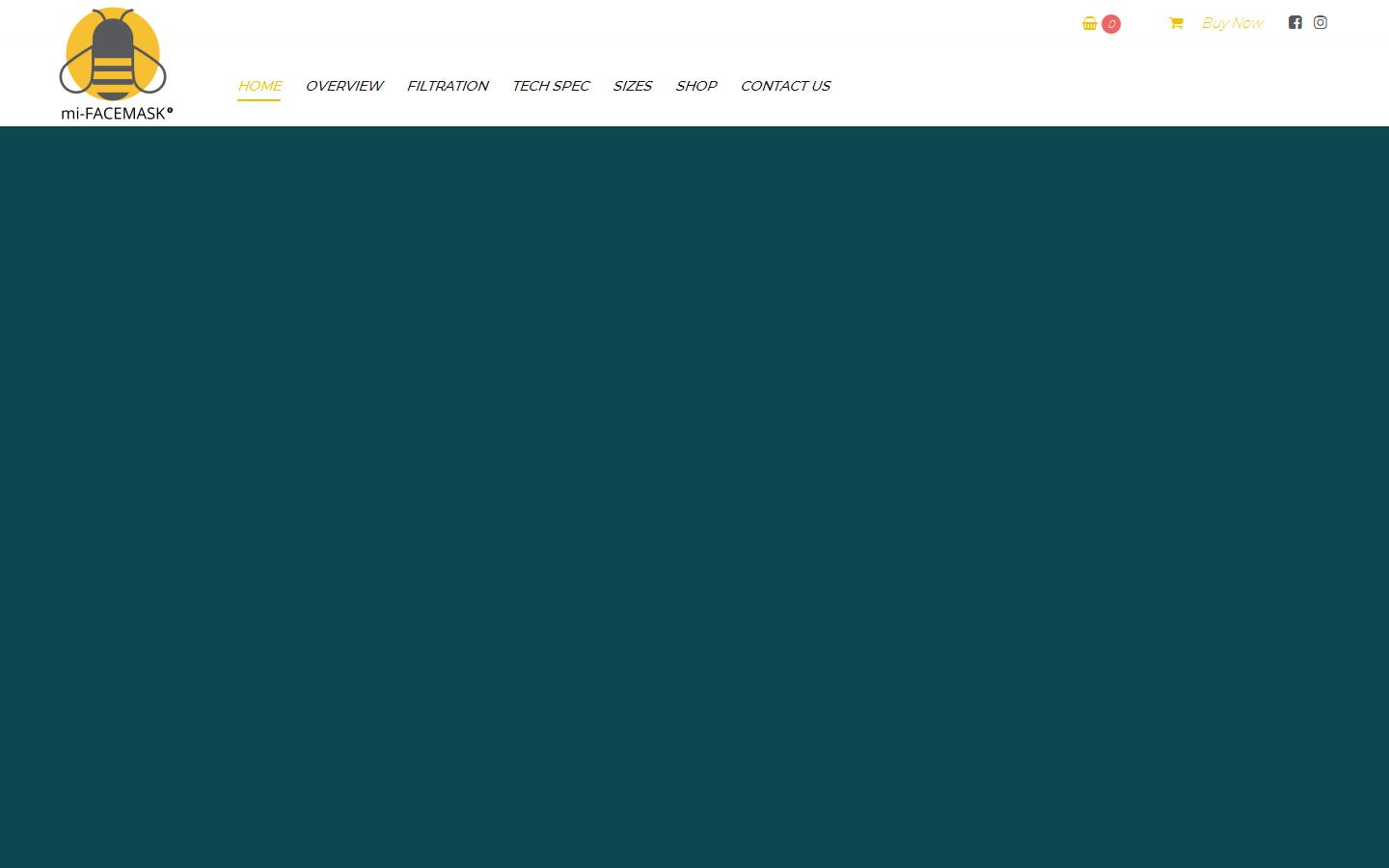Visit Instagram via the camera icon

(1320, 22)
